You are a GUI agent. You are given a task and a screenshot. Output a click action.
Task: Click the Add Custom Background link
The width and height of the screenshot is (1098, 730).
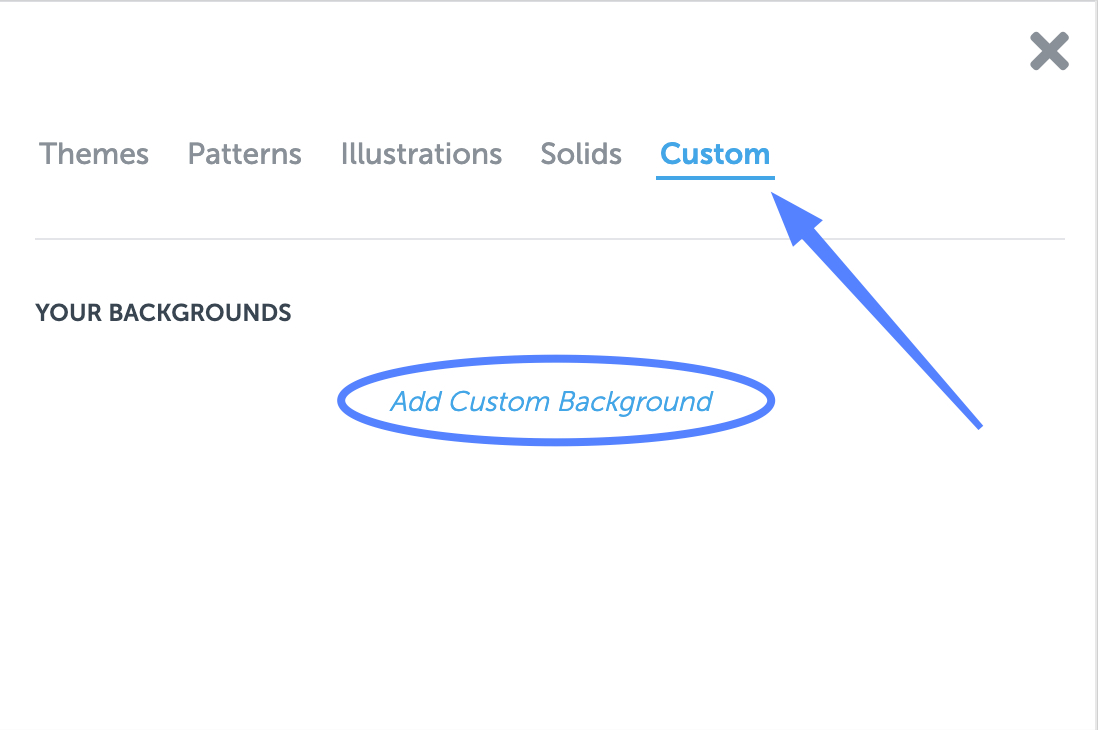552,401
